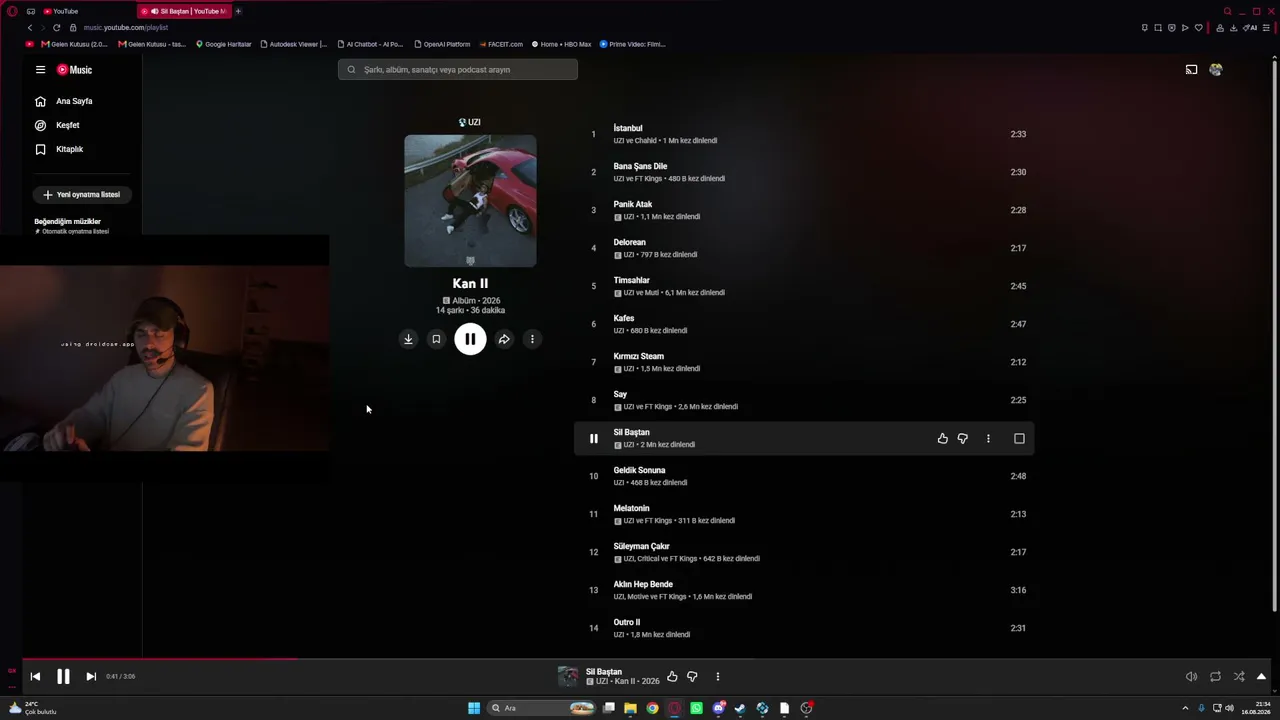
Task: Like the current song in player bar
Action: 672,677
